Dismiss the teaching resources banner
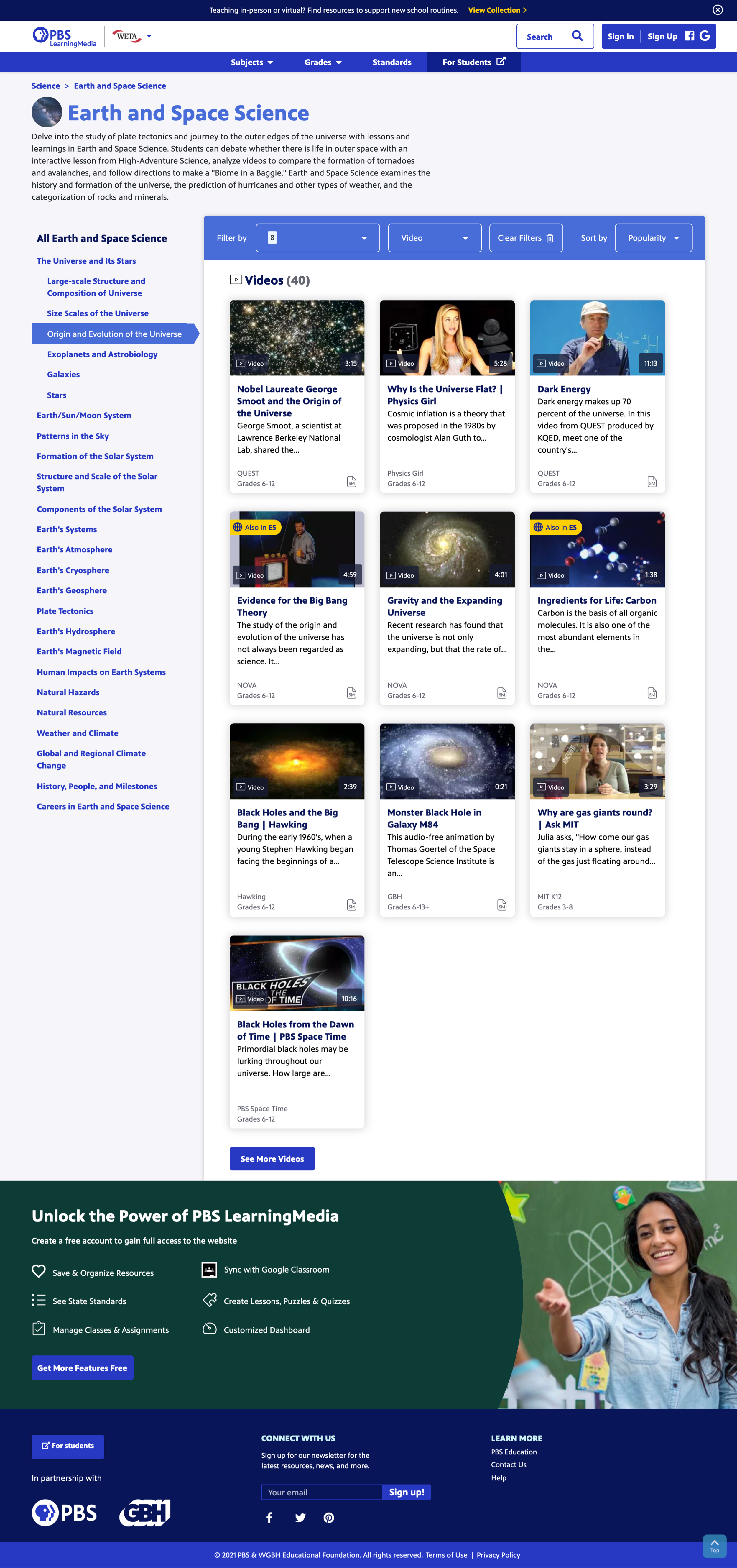The height and width of the screenshot is (1568, 737). (x=717, y=10)
